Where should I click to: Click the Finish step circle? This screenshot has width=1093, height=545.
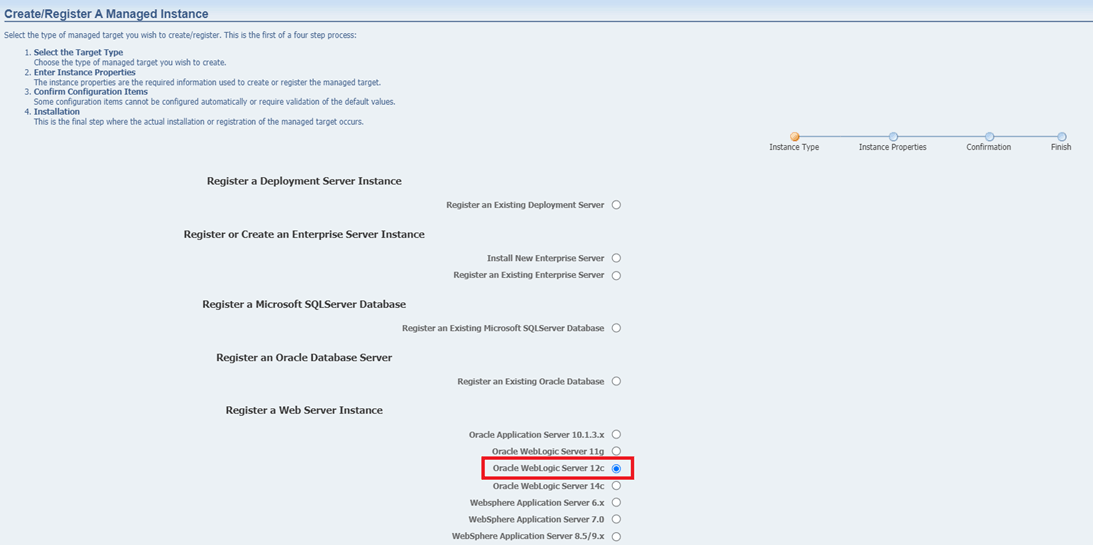pyautogui.click(x=1062, y=137)
